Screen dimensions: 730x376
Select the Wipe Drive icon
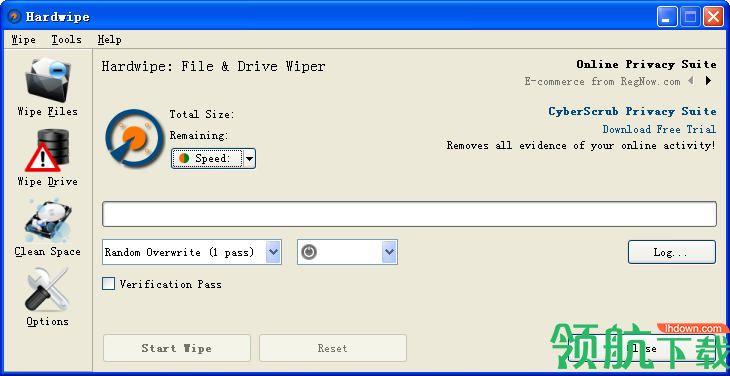coord(47,150)
